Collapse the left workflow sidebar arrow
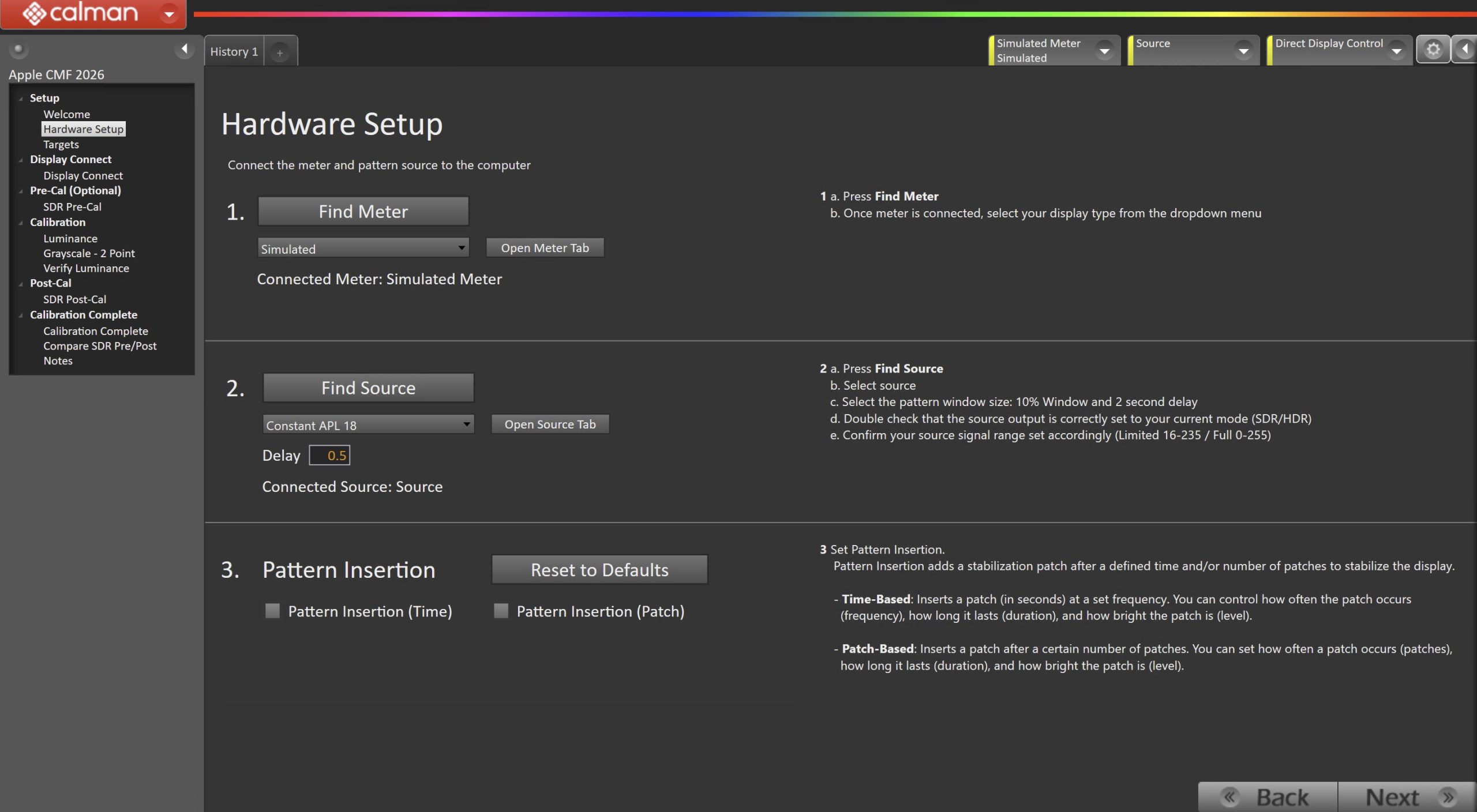The width and height of the screenshot is (1477, 812). pyautogui.click(x=184, y=49)
